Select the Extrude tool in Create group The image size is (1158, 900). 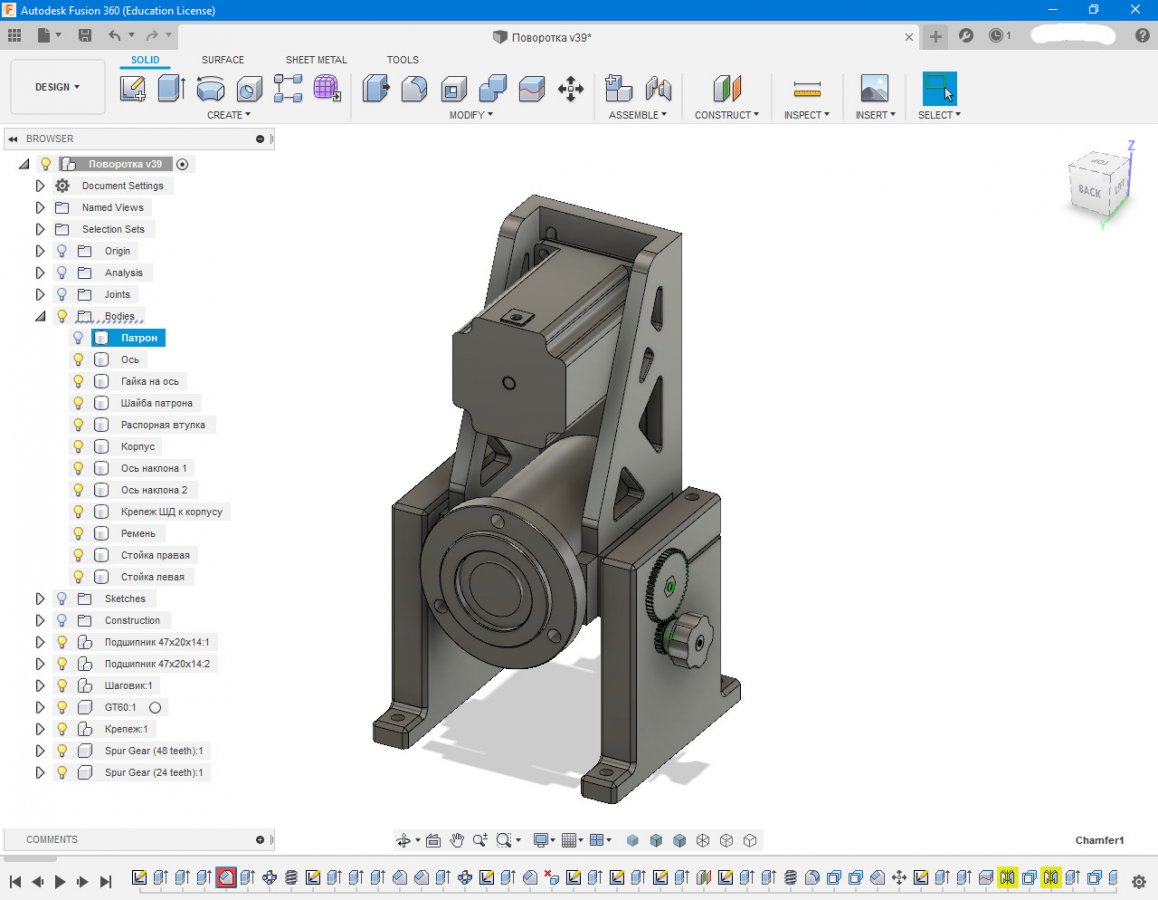(171, 89)
